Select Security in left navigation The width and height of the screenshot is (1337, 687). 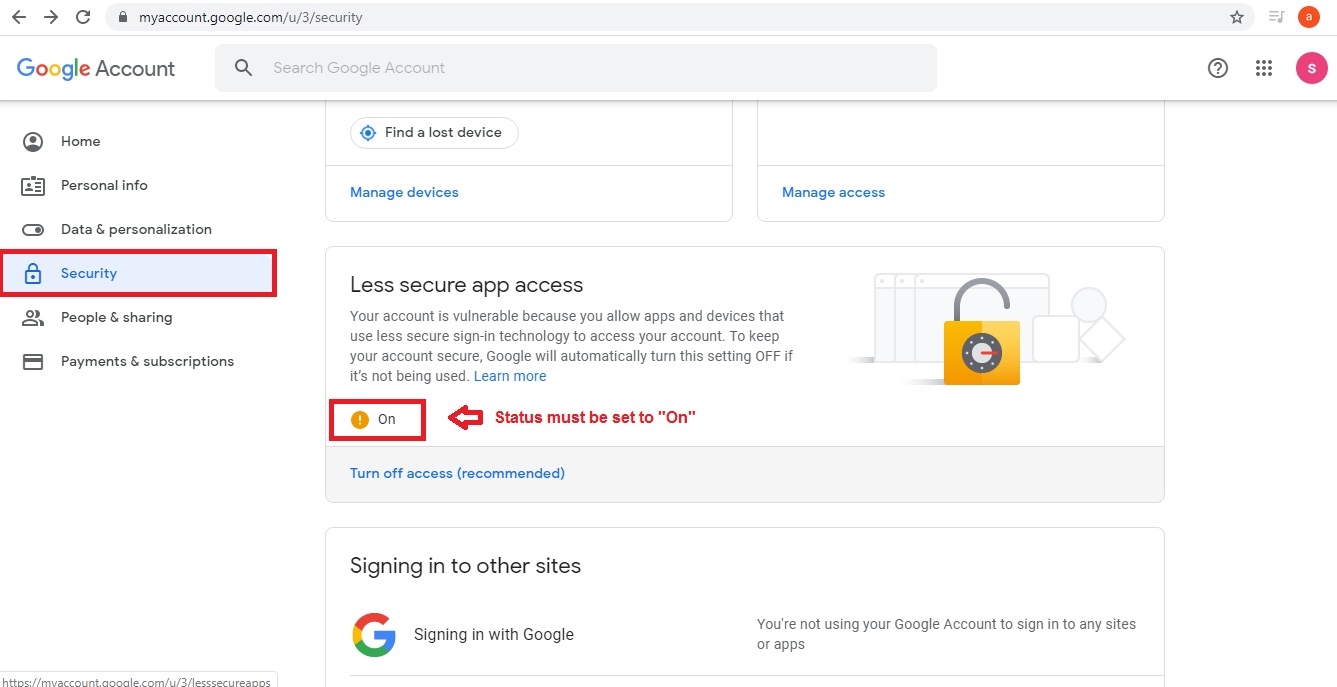(x=89, y=273)
